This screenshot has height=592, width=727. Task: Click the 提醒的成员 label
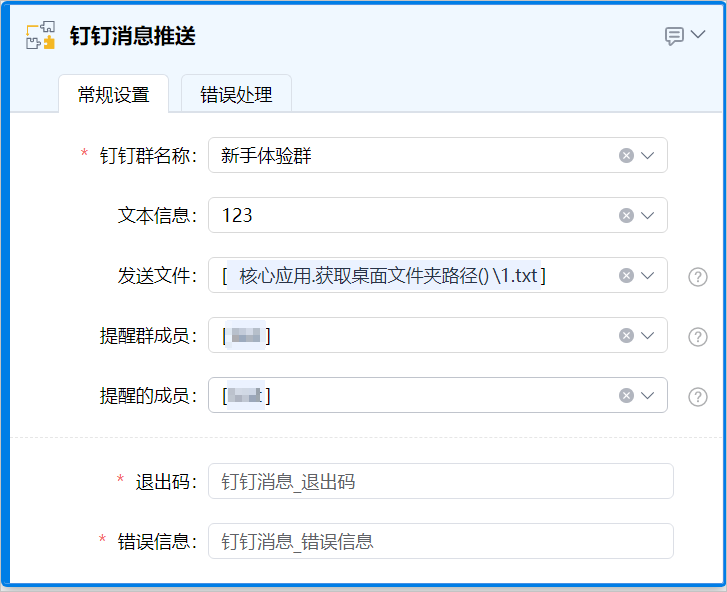[x=148, y=396]
